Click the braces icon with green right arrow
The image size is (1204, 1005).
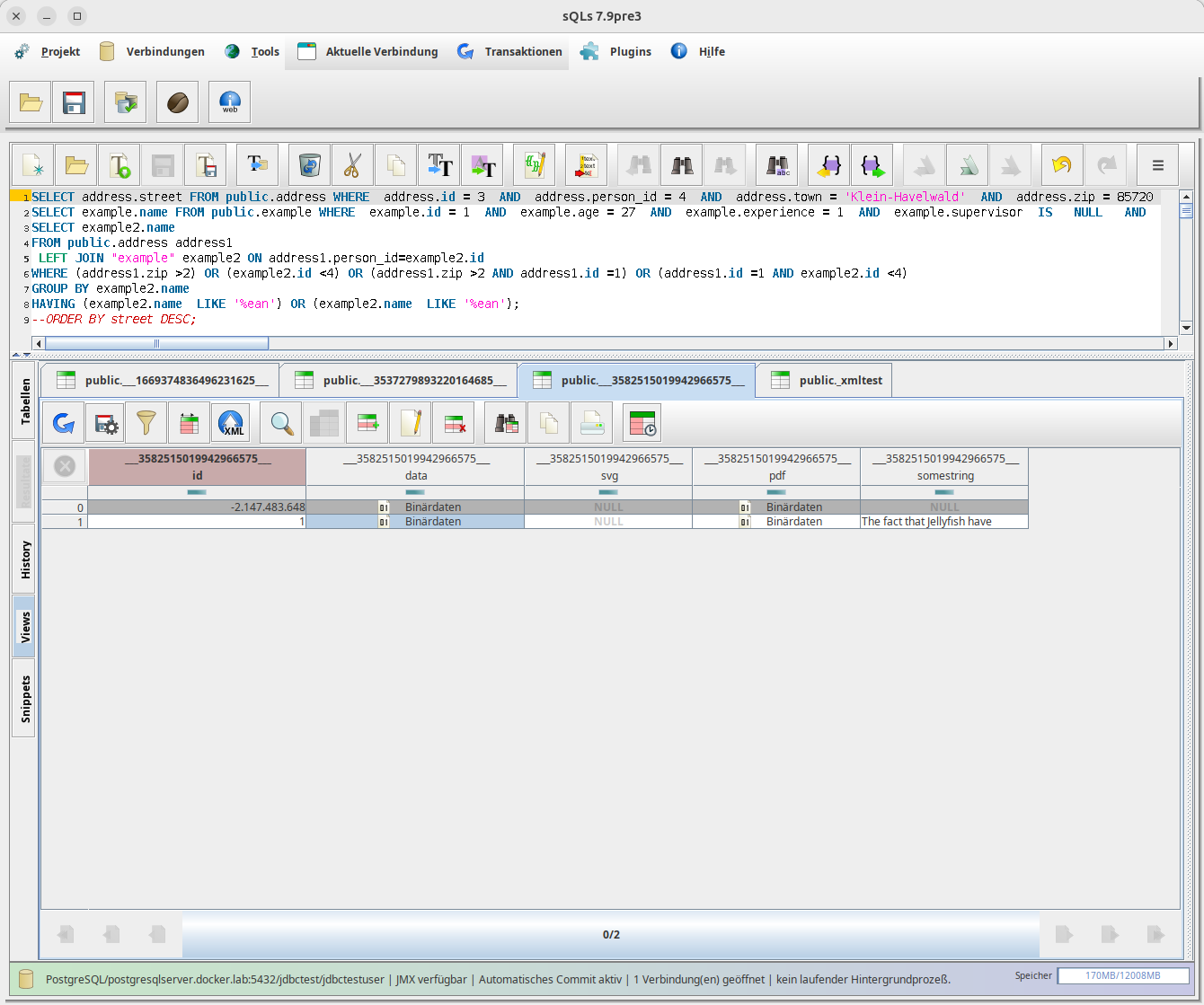pos(872,165)
